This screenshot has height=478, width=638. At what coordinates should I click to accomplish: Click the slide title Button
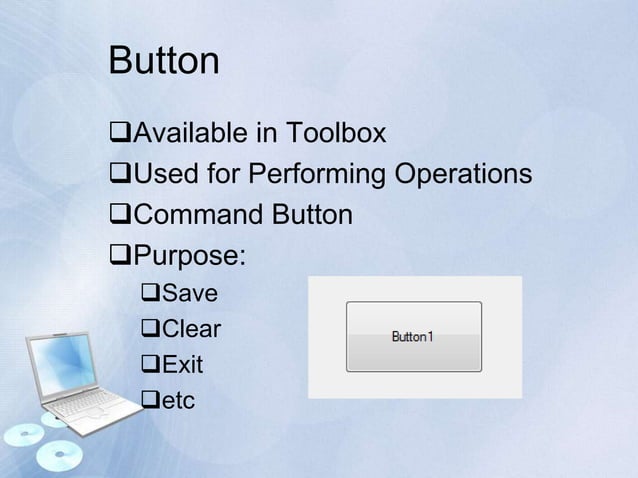(x=164, y=60)
